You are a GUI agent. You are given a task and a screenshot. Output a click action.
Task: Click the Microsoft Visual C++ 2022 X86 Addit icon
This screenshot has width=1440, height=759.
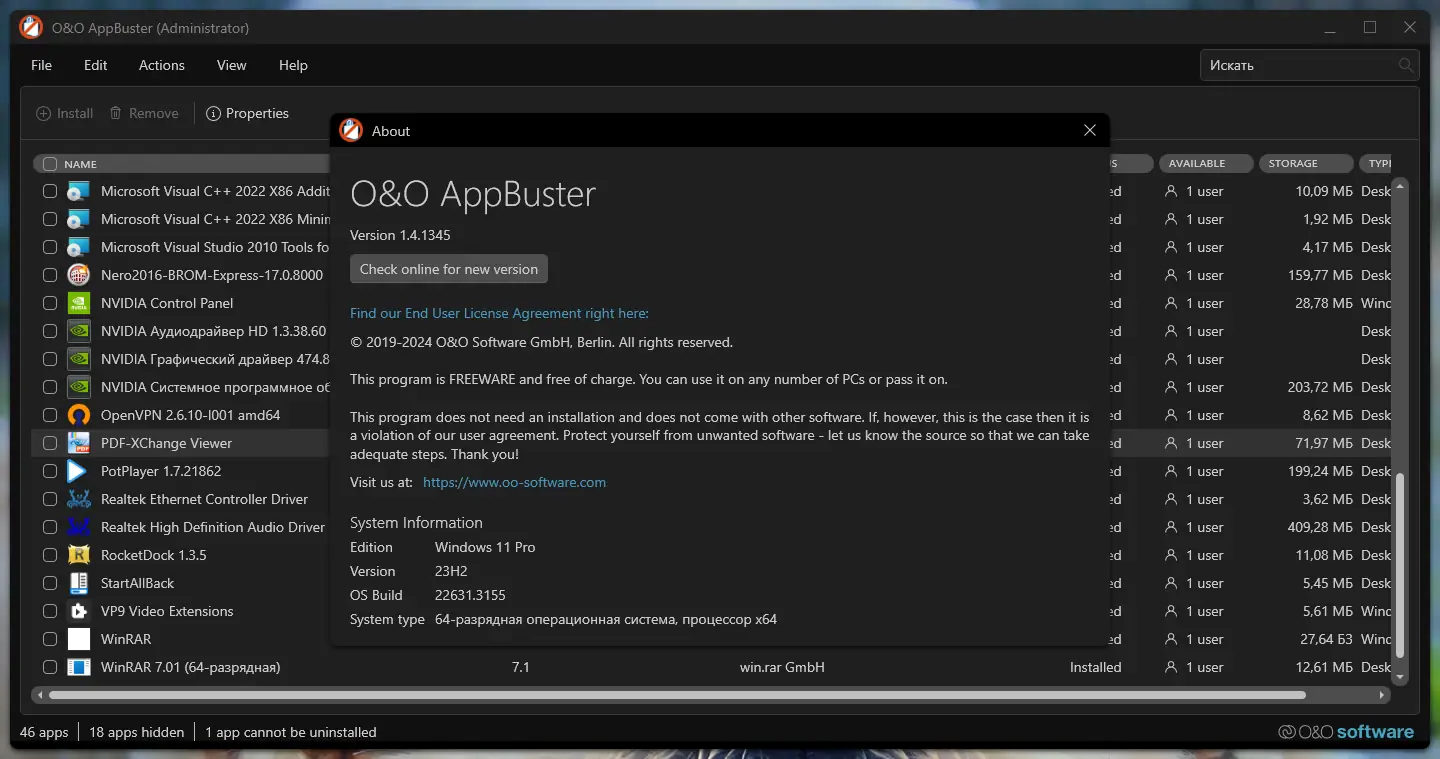tap(79, 191)
